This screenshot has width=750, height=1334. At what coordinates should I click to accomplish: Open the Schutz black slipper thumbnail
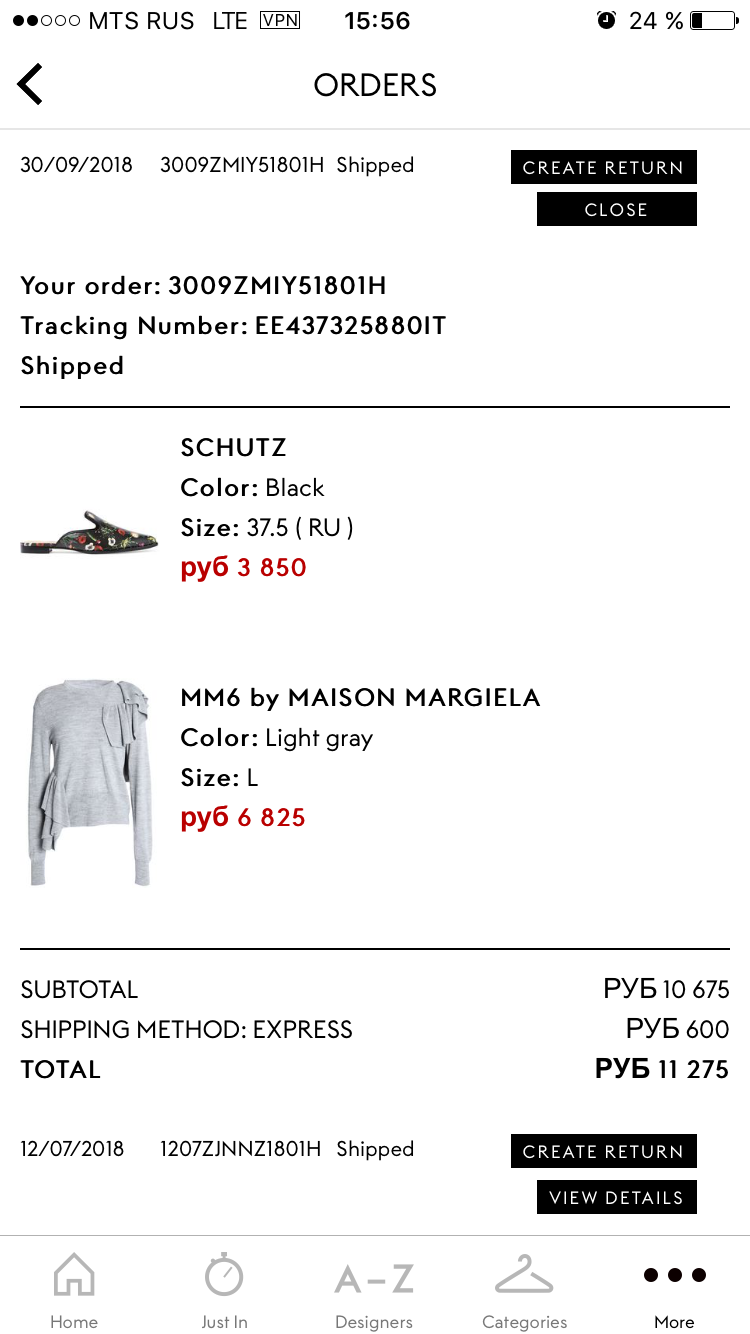click(x=89, y=533)
